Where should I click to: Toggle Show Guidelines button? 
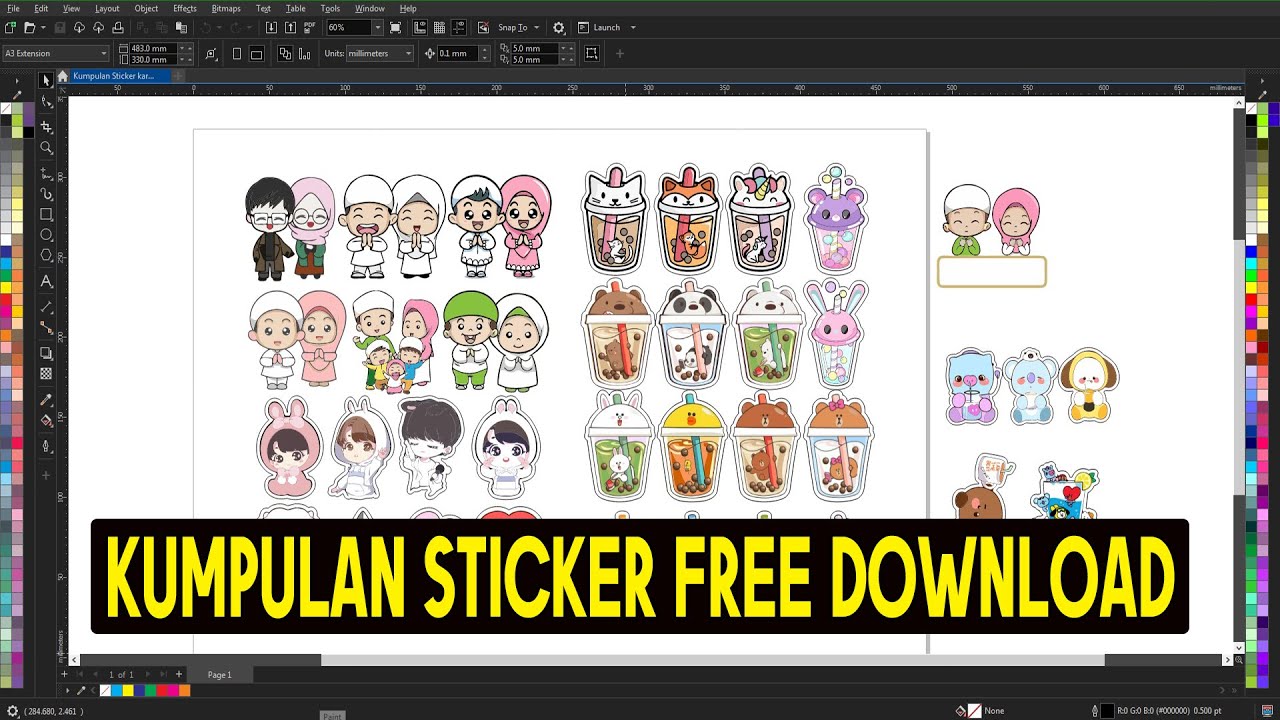pos(458,27)
